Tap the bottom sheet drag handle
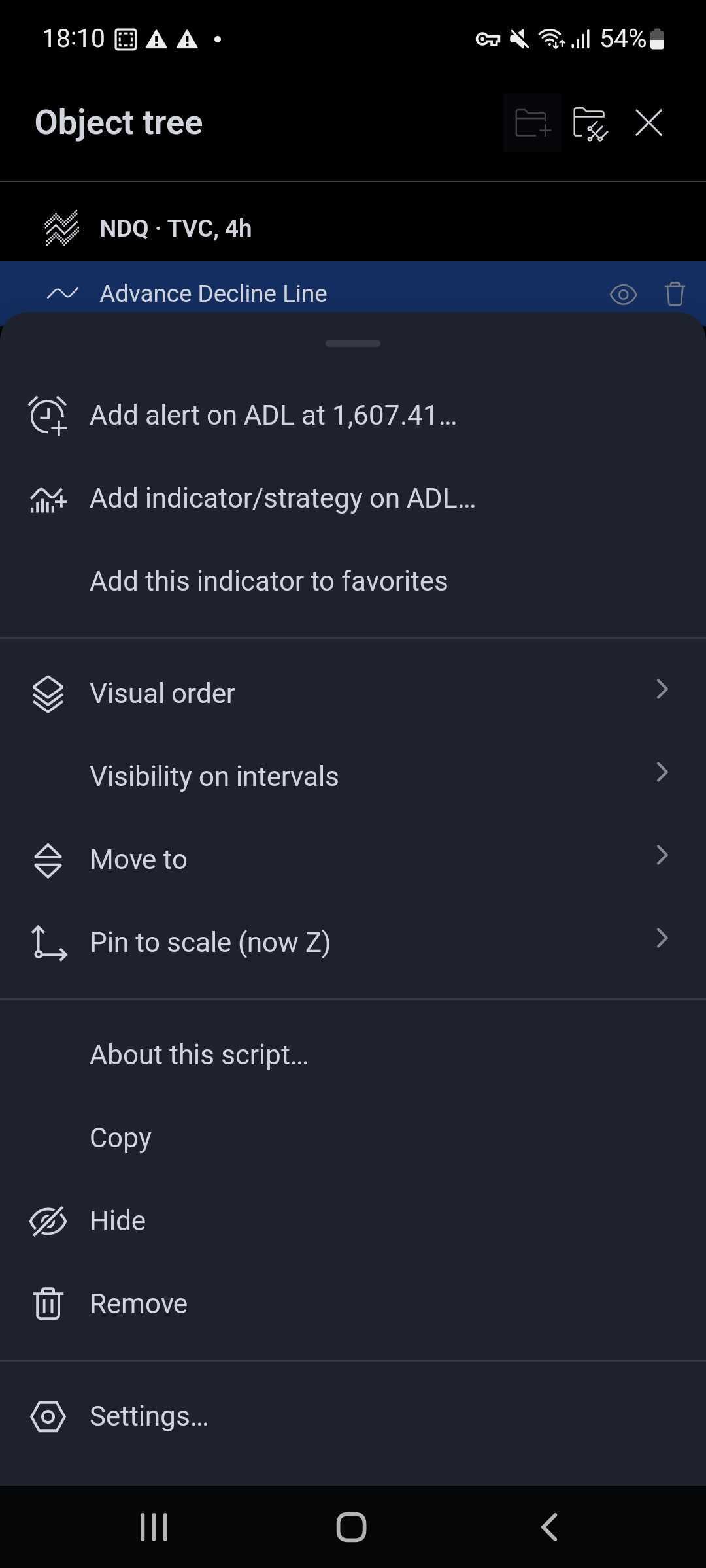This screenshot has height=1568, width=706. click(353, 344)
